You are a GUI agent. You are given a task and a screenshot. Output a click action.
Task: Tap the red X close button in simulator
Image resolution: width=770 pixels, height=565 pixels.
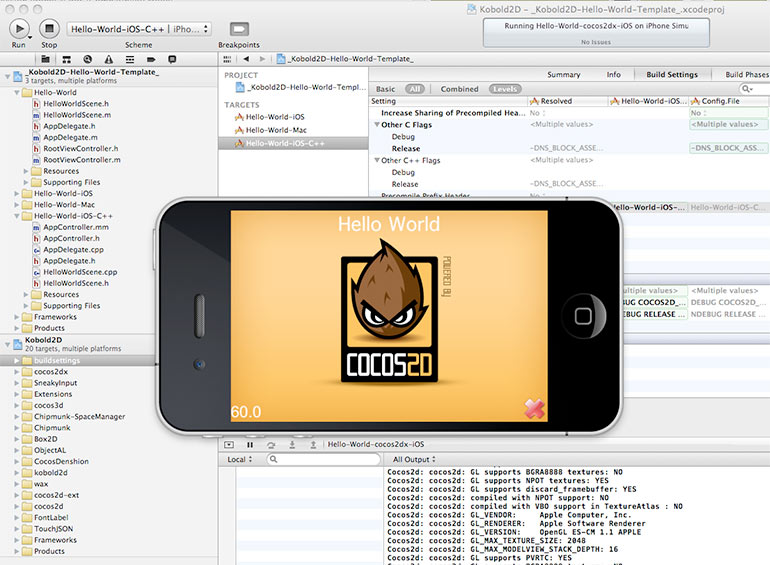(534, 408)
